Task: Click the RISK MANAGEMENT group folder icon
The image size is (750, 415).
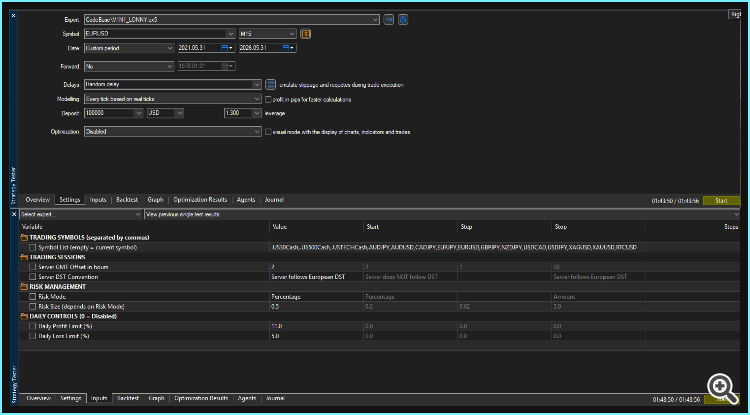Action: coord(24,287)
